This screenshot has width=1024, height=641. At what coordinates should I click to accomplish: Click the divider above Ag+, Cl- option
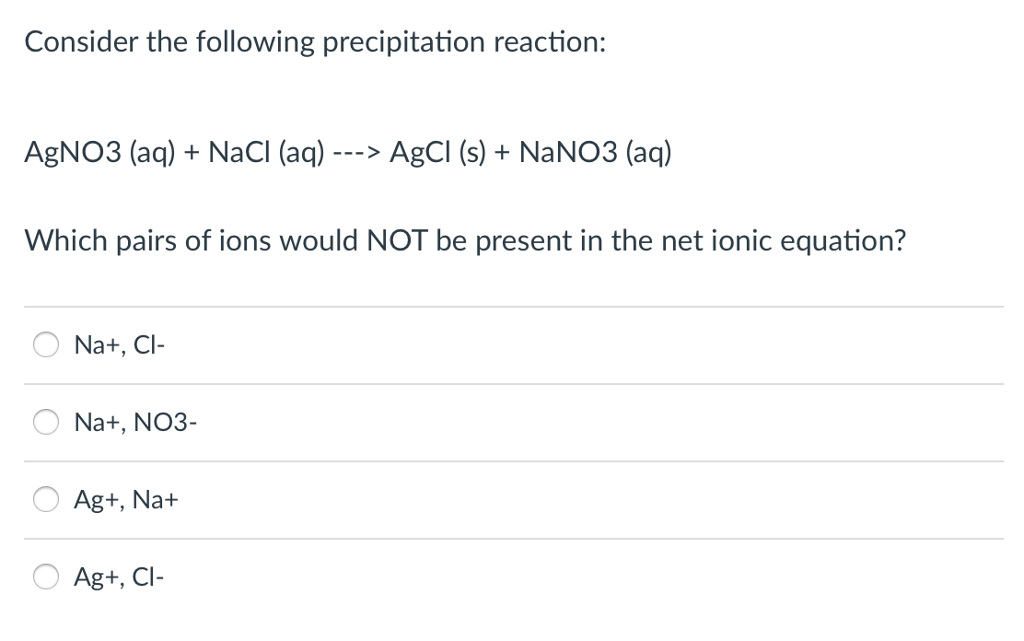pyautogui.click(x=512, y=538)
